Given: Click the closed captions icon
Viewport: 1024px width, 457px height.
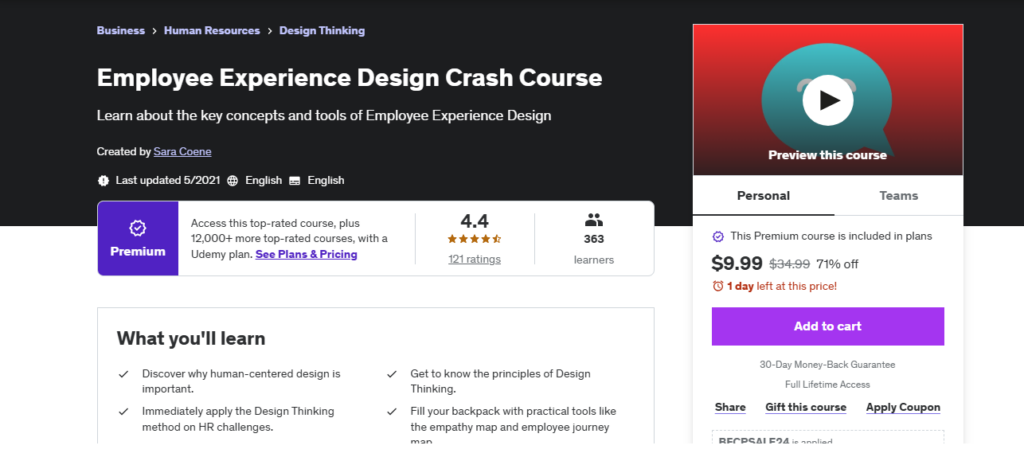Looking at the screenshot, I should coord(295,181).
